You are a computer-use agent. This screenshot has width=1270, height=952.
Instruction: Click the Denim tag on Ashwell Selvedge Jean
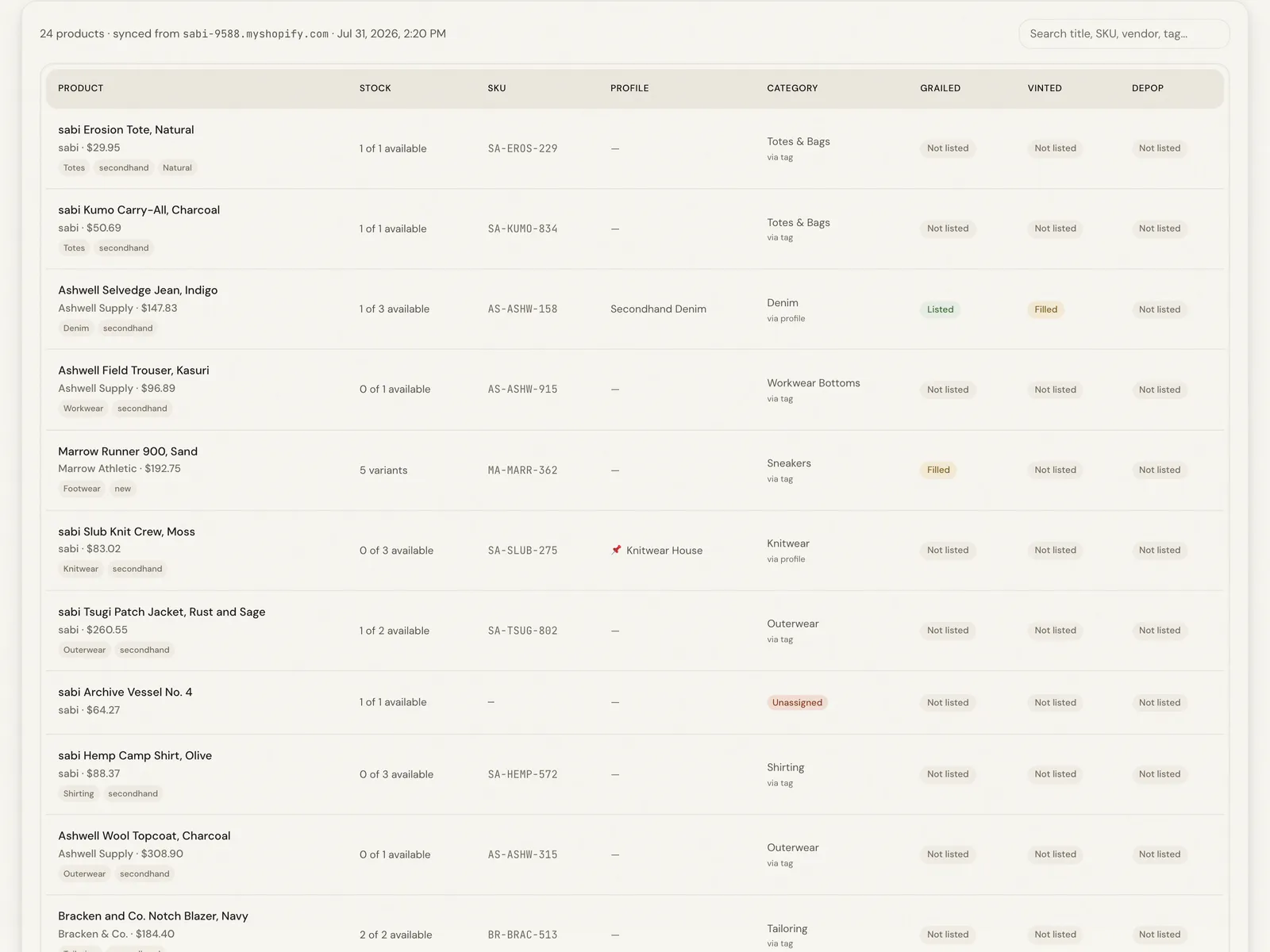[76, 328]
